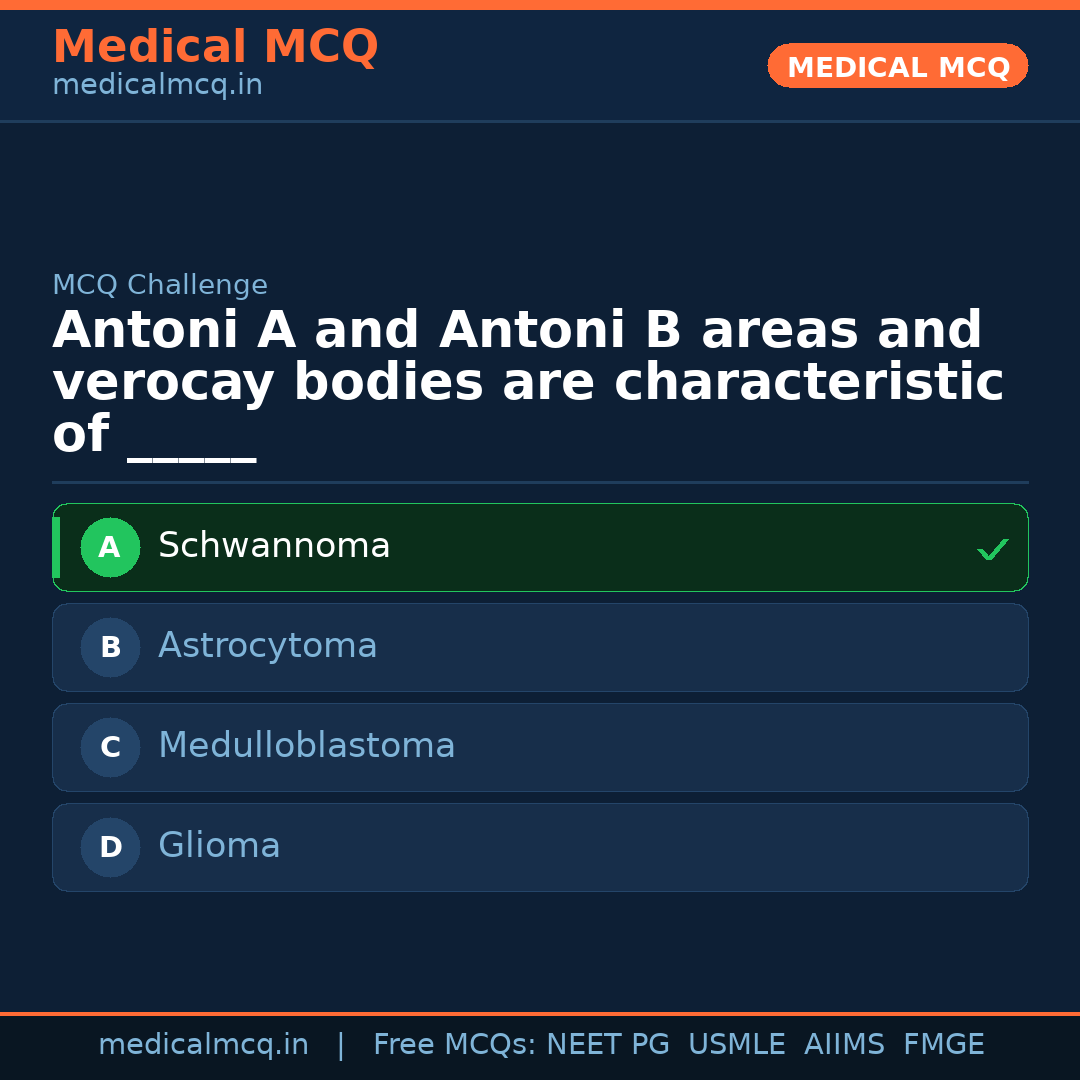
Task: Click the green A circle badge
Action: coord(110,547)
